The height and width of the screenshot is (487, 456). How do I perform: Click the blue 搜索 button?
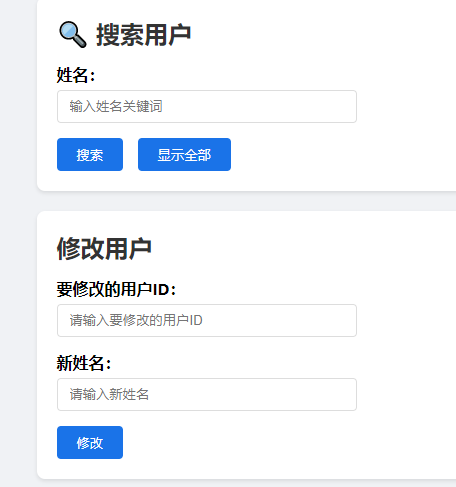point(90,155)
